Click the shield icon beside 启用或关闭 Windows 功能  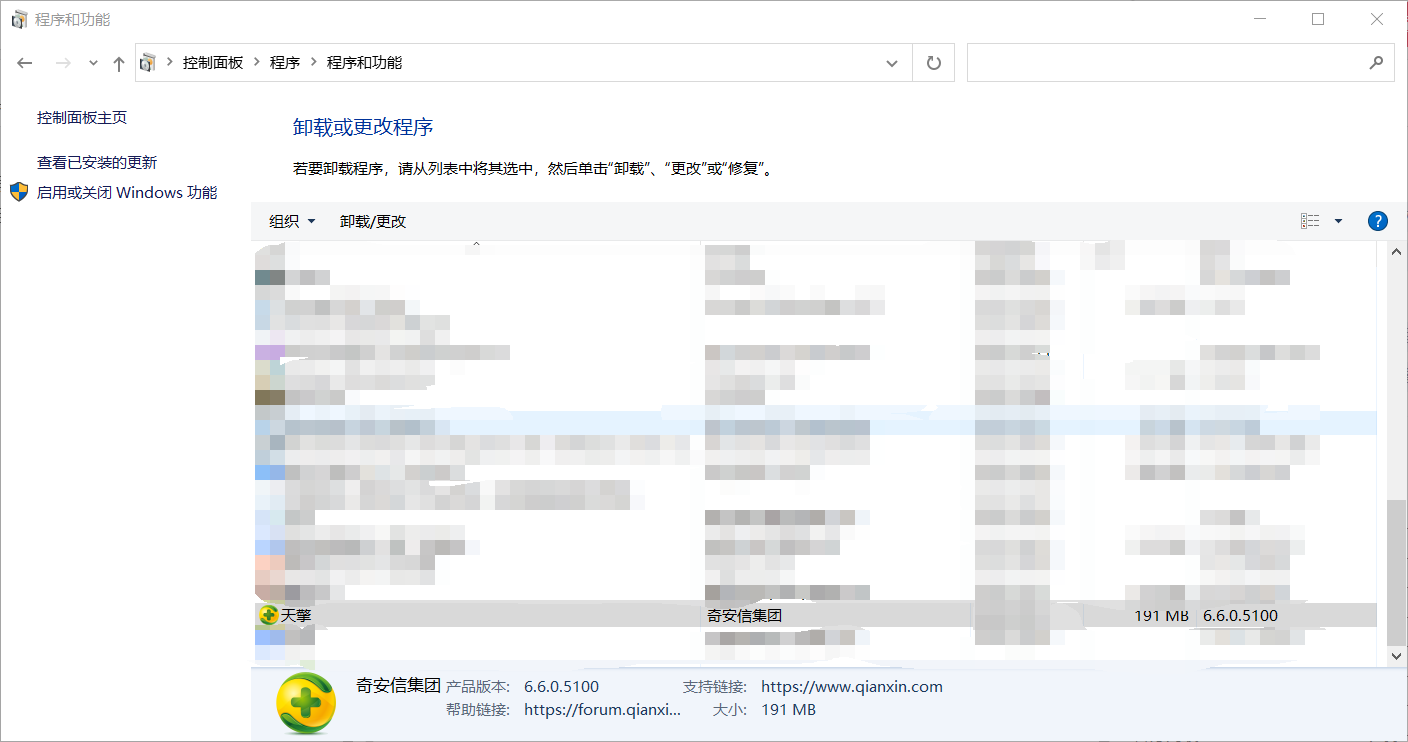[x=17, y=191]
